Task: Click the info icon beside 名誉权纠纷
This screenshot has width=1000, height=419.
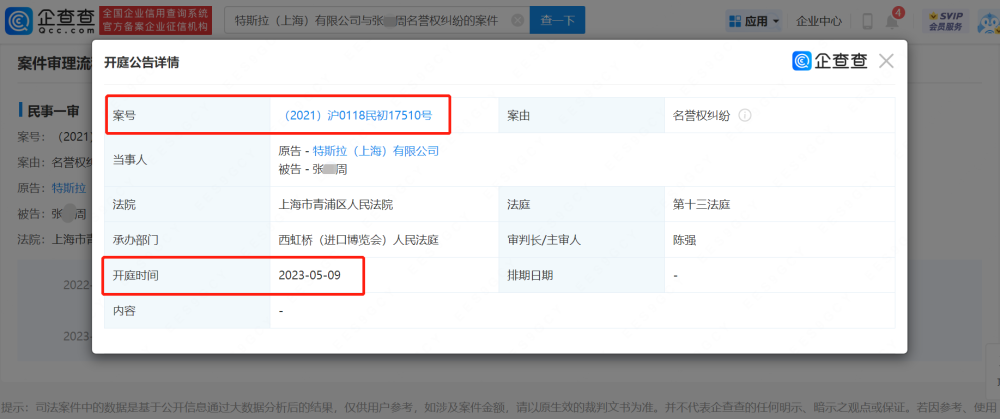Action: [x=745, y=116]
